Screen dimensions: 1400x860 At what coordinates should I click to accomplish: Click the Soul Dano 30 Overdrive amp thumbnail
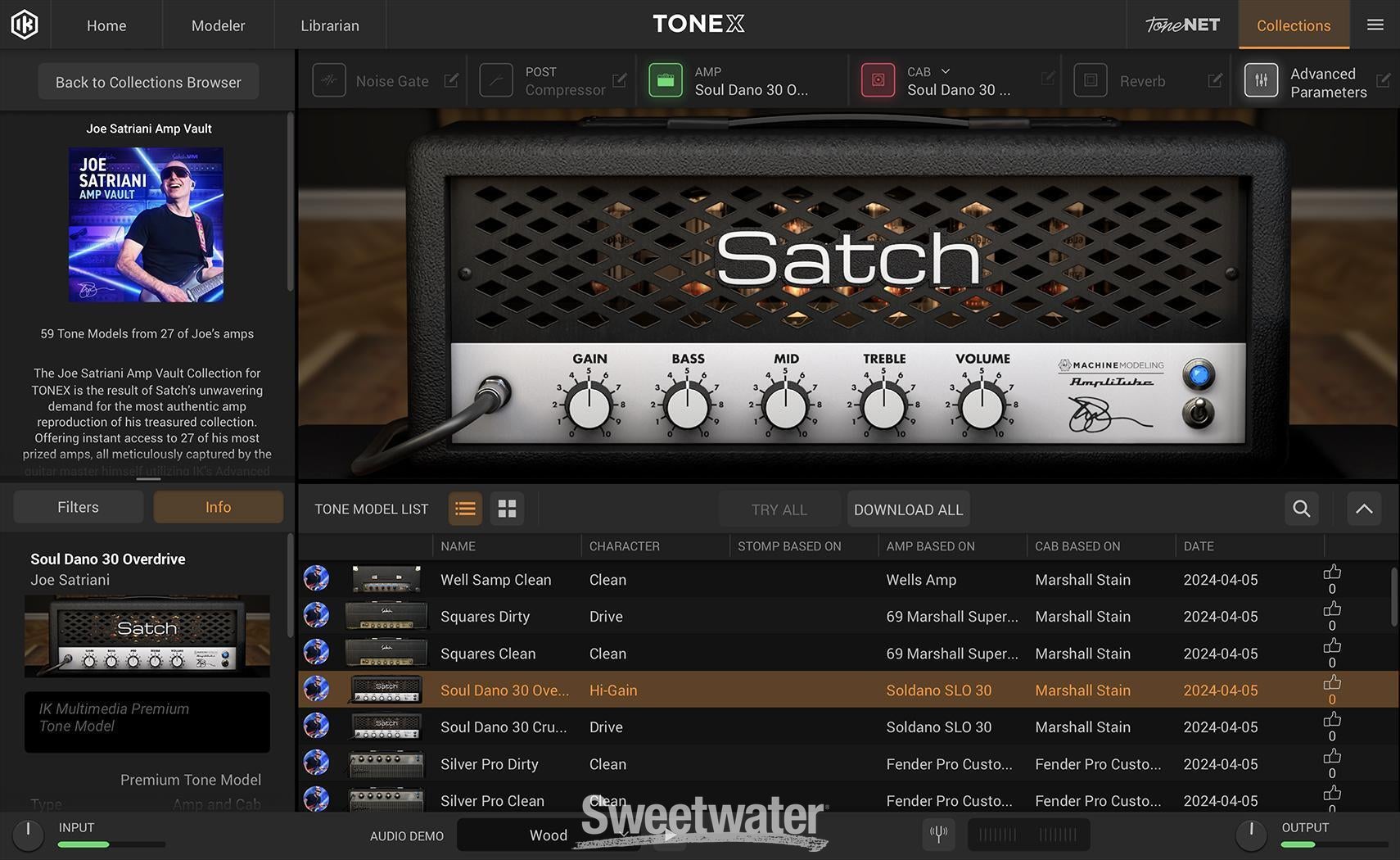pos(147,636)
